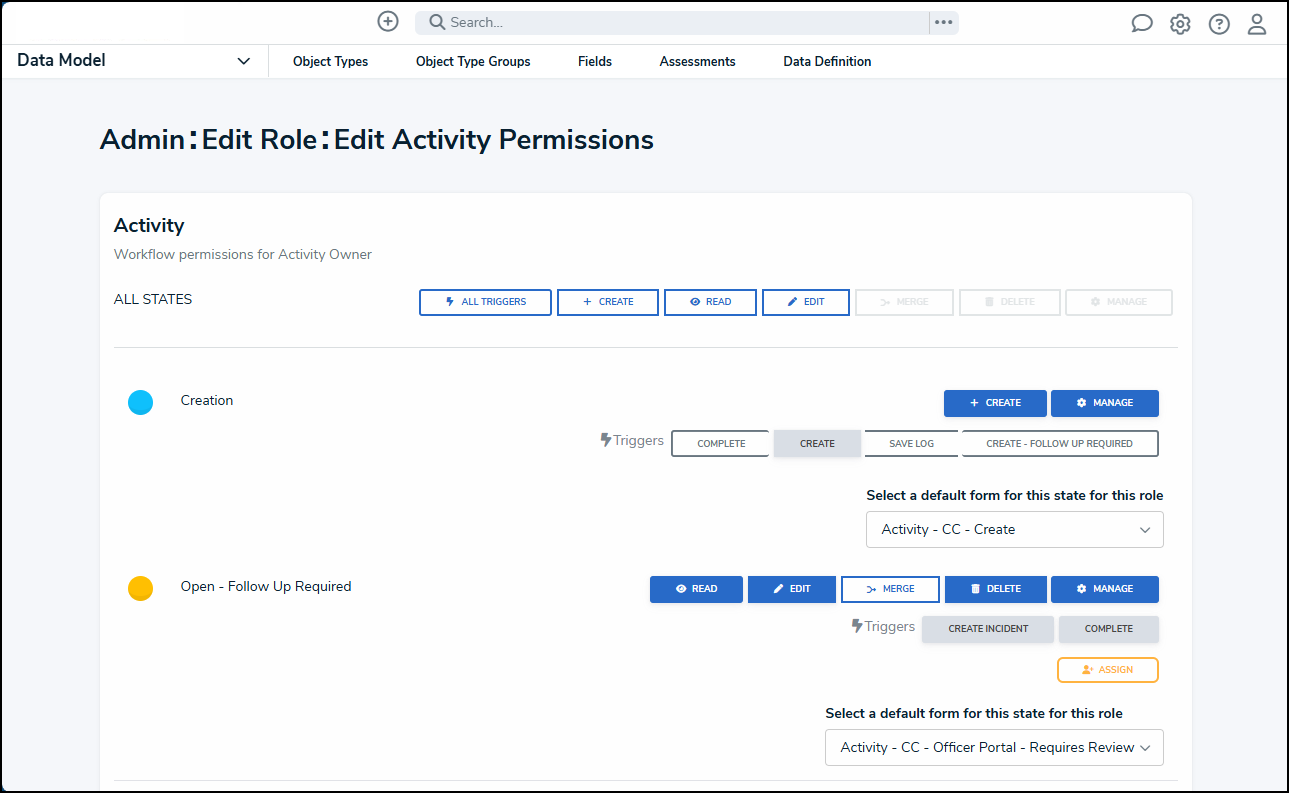
Task: Toggle the CREATE - FOLLOW UP REQUIRED trigger
Action: (x=1060, y=443)
